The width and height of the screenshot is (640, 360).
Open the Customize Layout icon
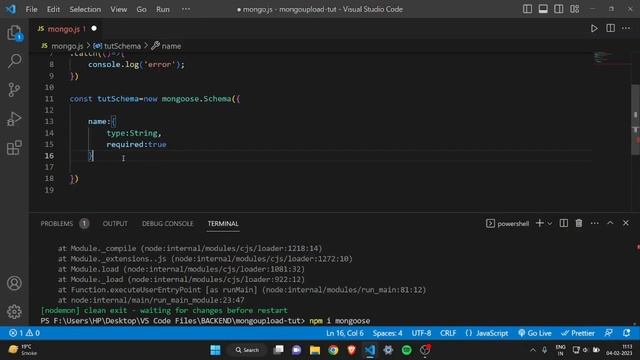click(x=574, y=9)
